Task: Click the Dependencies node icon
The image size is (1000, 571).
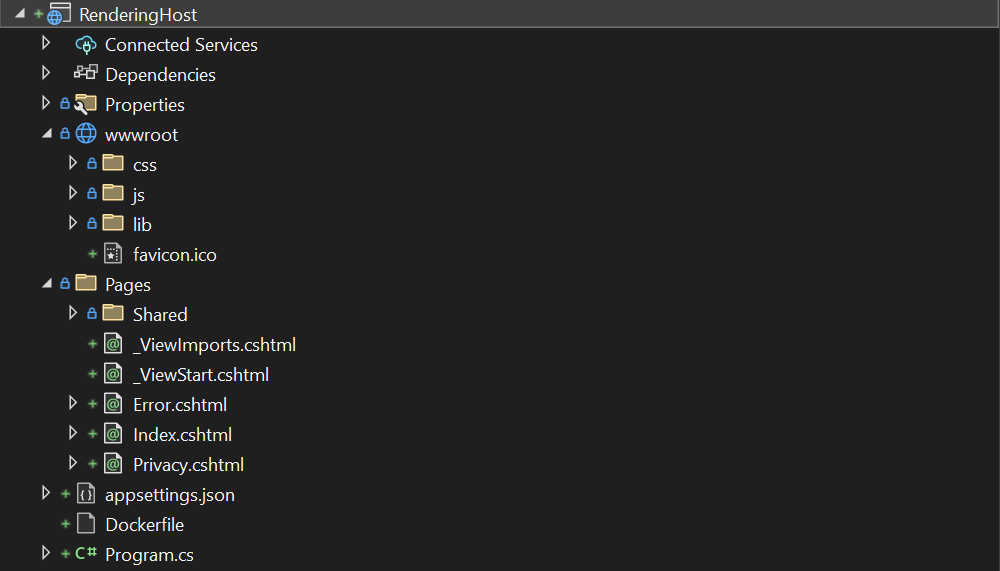Action: coord(86,74)
